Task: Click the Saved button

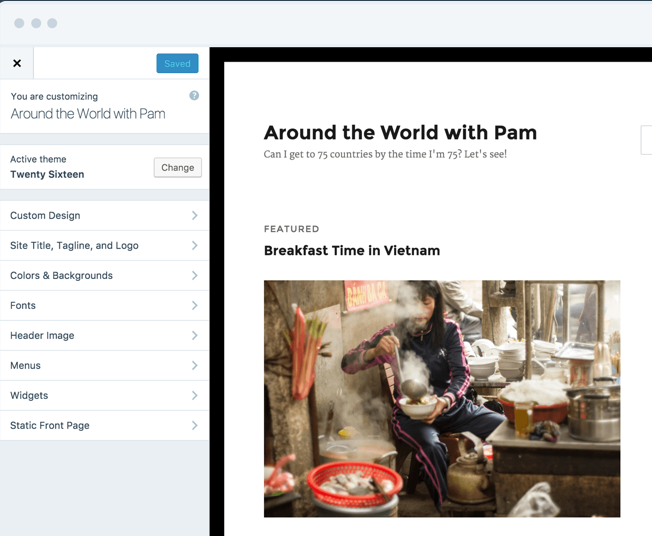Action: tap(177, 63)
